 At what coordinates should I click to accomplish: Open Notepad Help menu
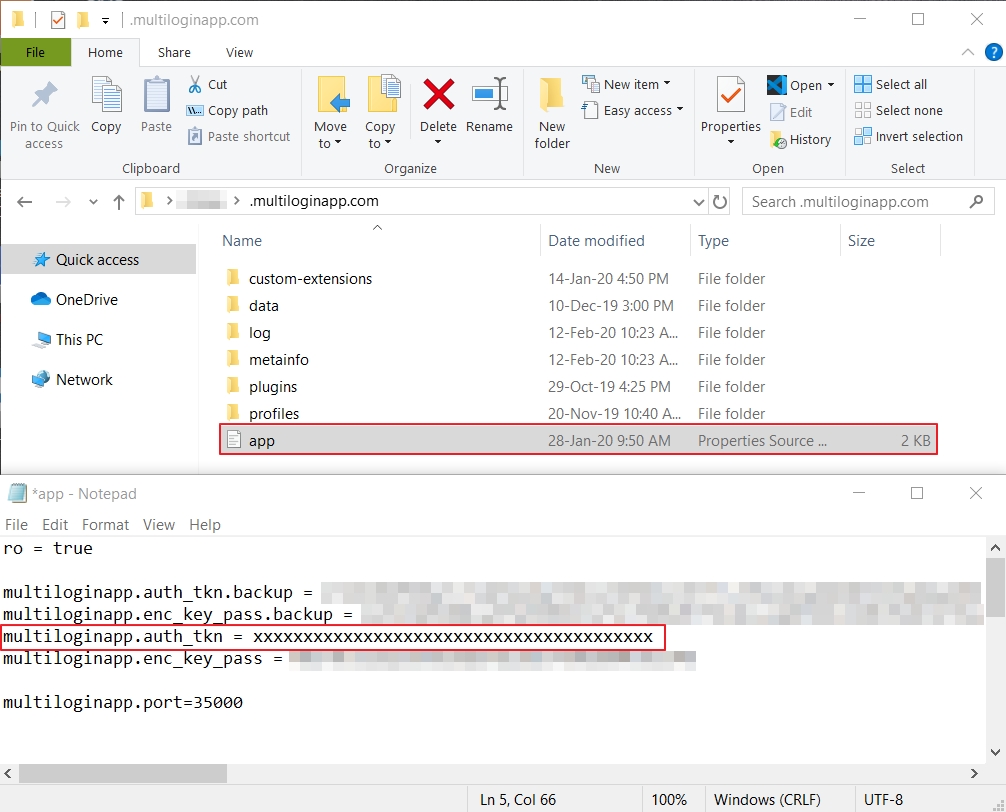click(205, 525)
